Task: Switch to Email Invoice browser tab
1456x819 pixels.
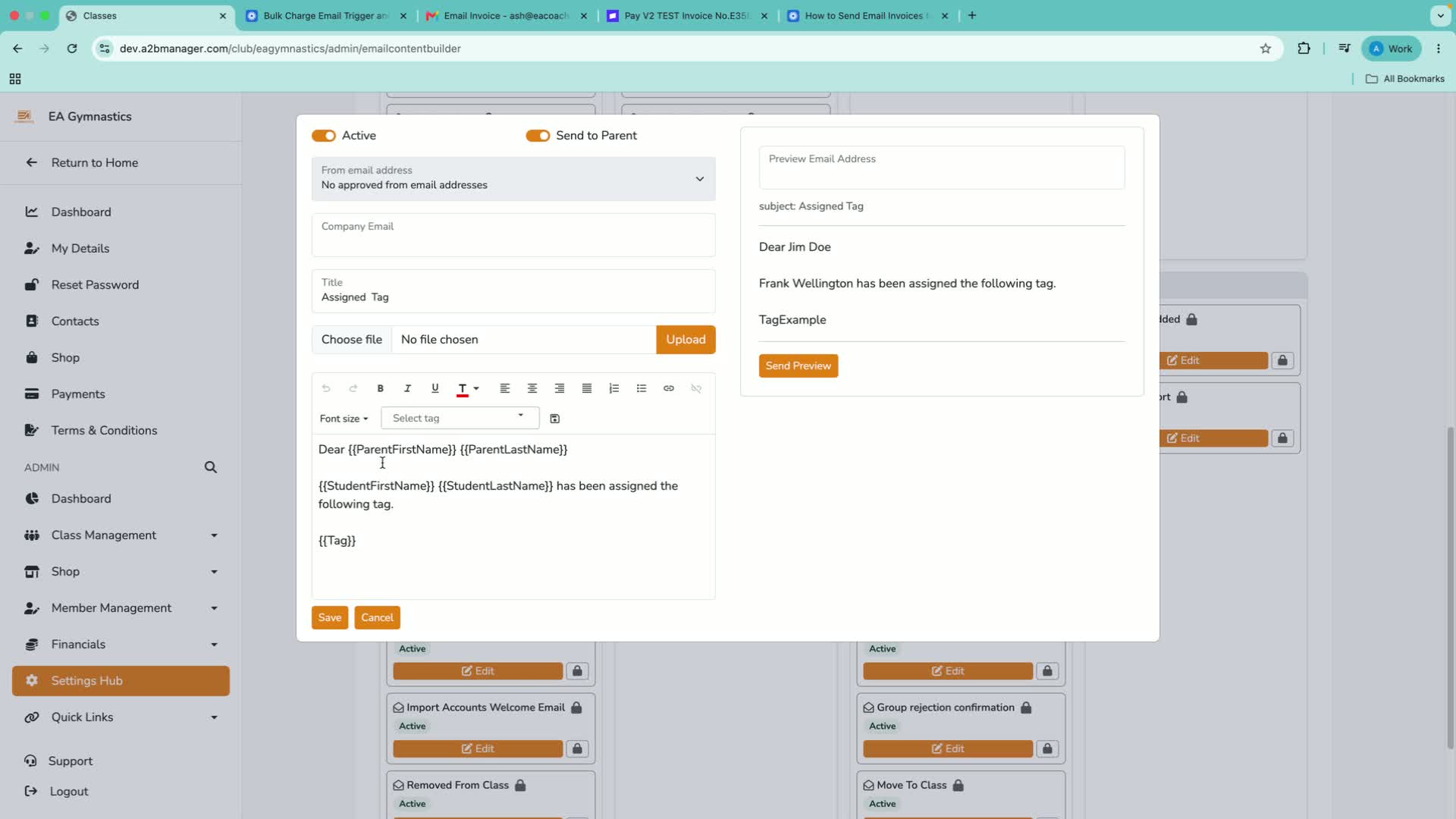Action: (x=506, y=15)
